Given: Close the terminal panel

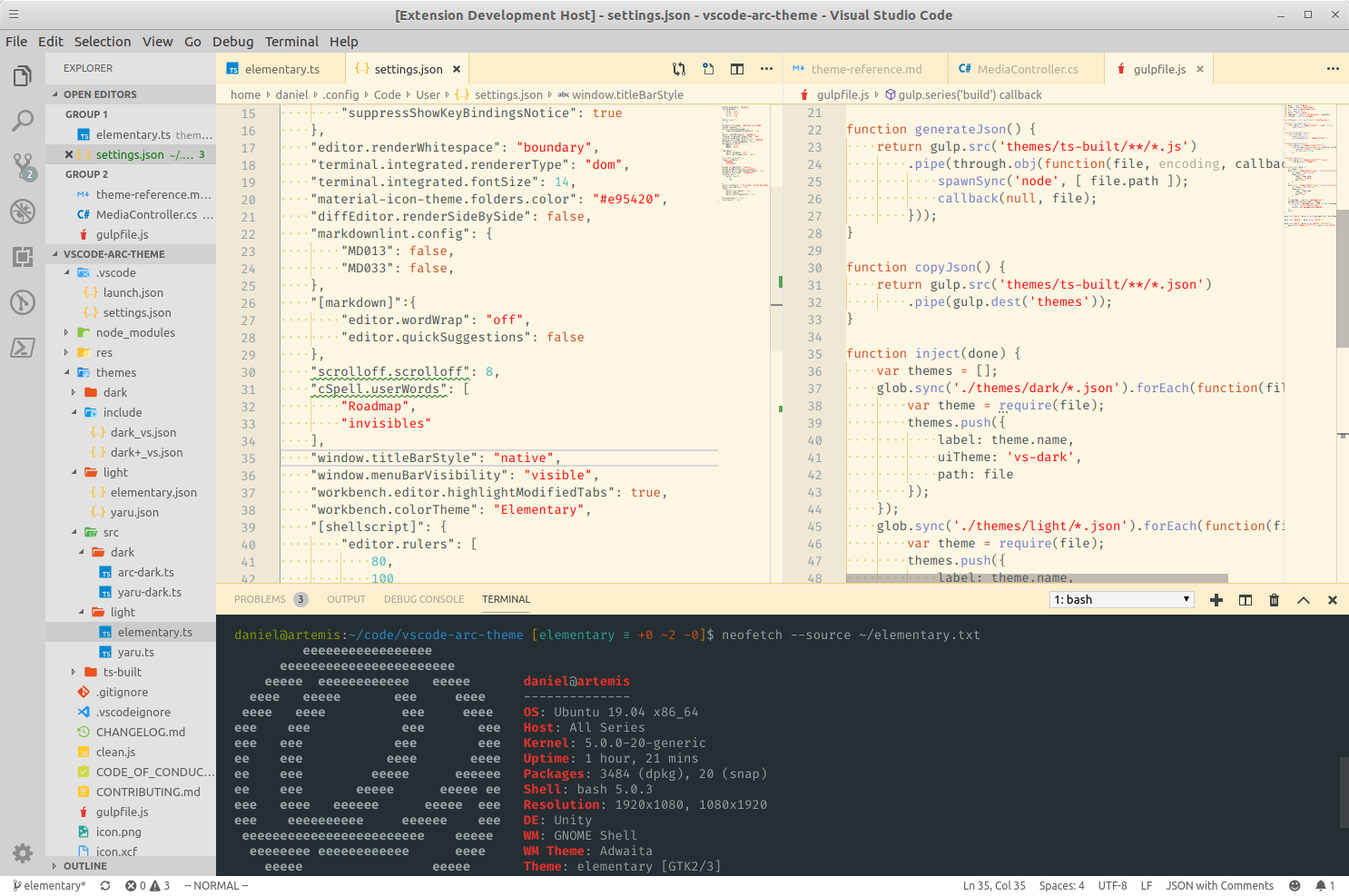Looking at the screenshot, I should coord(1333,600).
